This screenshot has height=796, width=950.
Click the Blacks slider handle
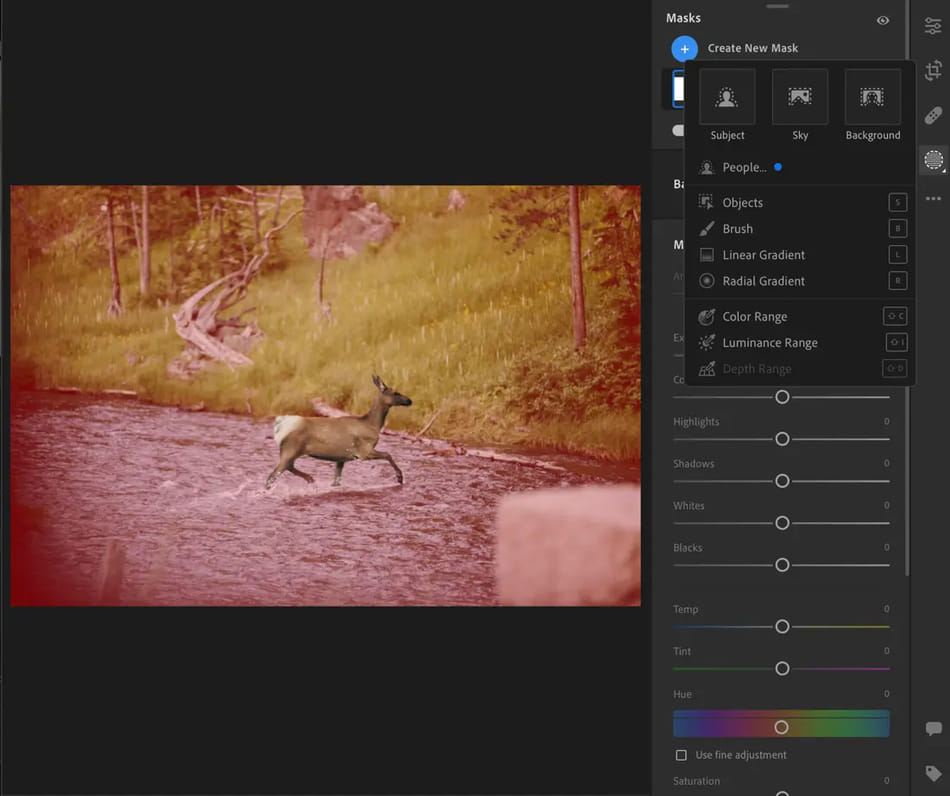coord(782,565)
